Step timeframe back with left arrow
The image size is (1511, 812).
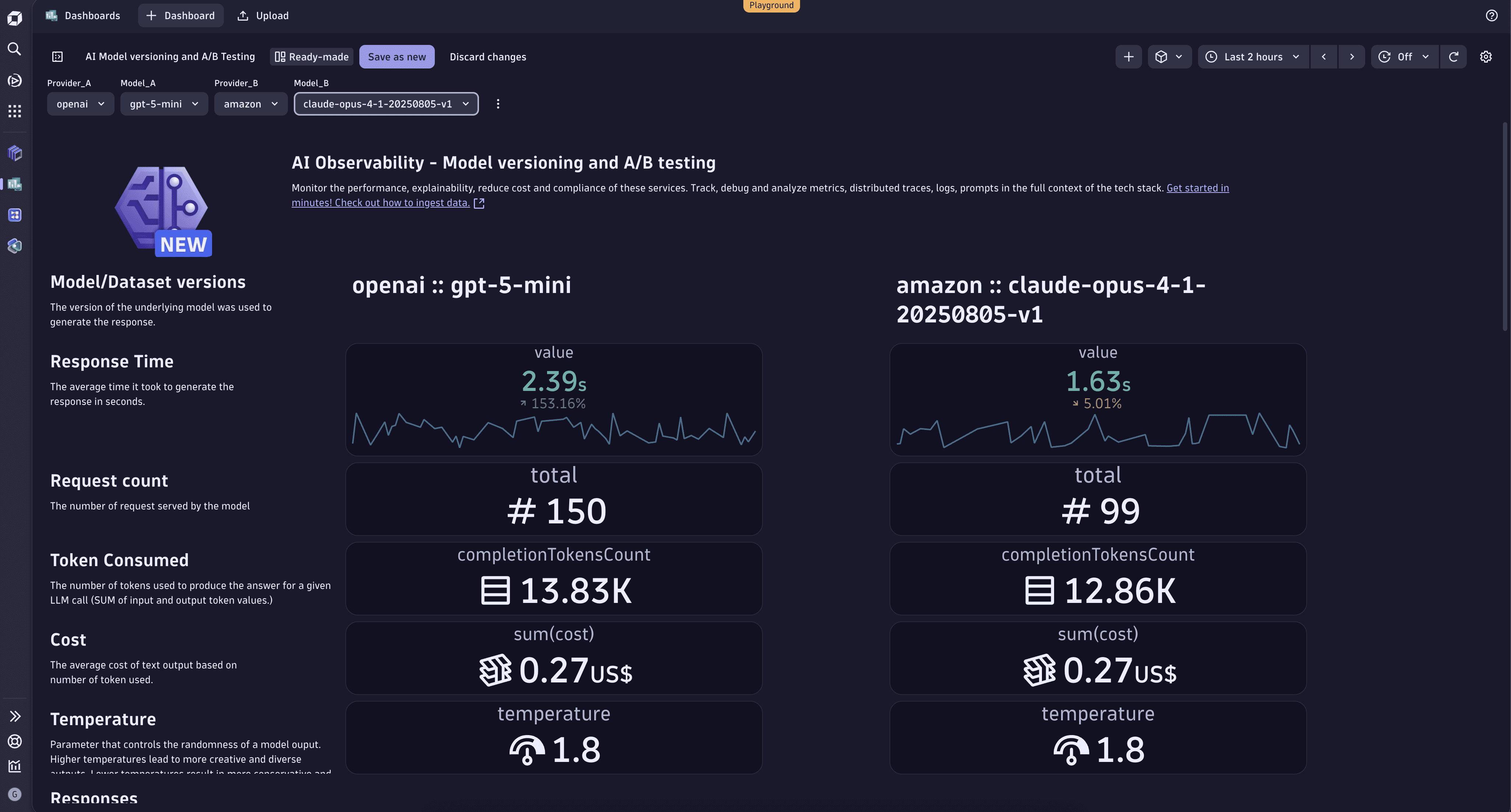coord(1323,57)
